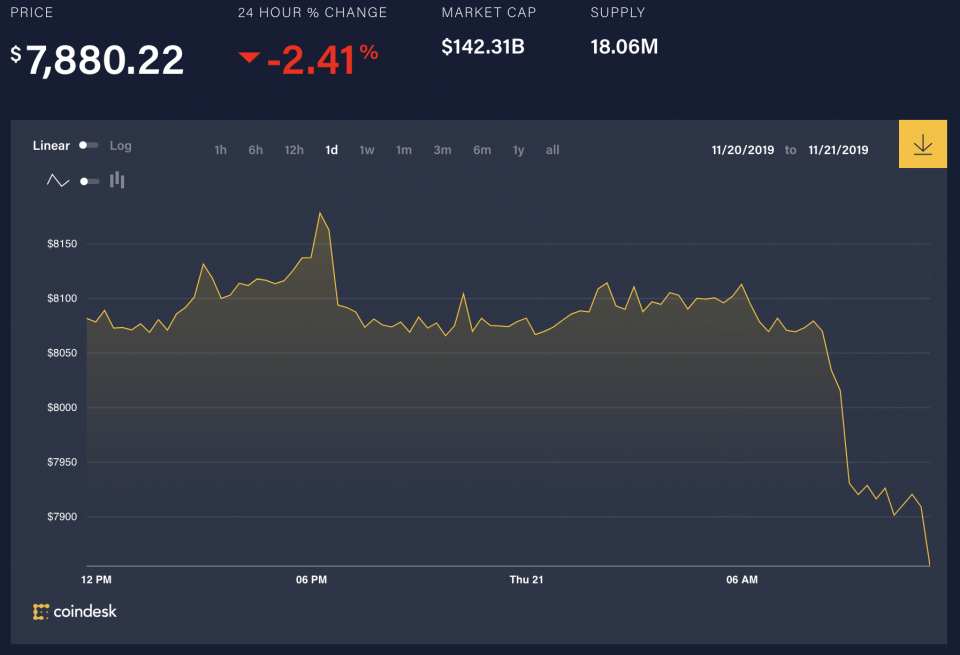The image size is (960, 655).
Task: Click the market cap $142.31B value
Action: click(x=483, y=47)
